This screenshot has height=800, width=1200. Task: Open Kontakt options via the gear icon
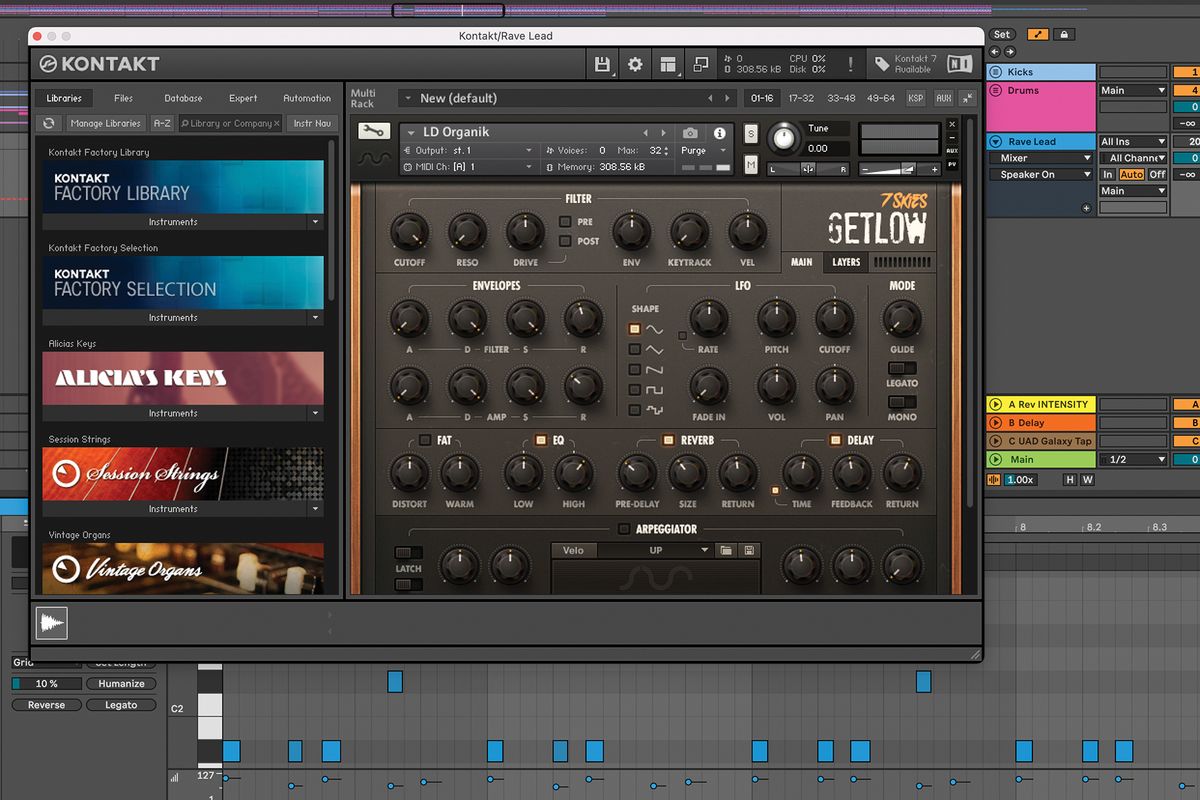636,63
